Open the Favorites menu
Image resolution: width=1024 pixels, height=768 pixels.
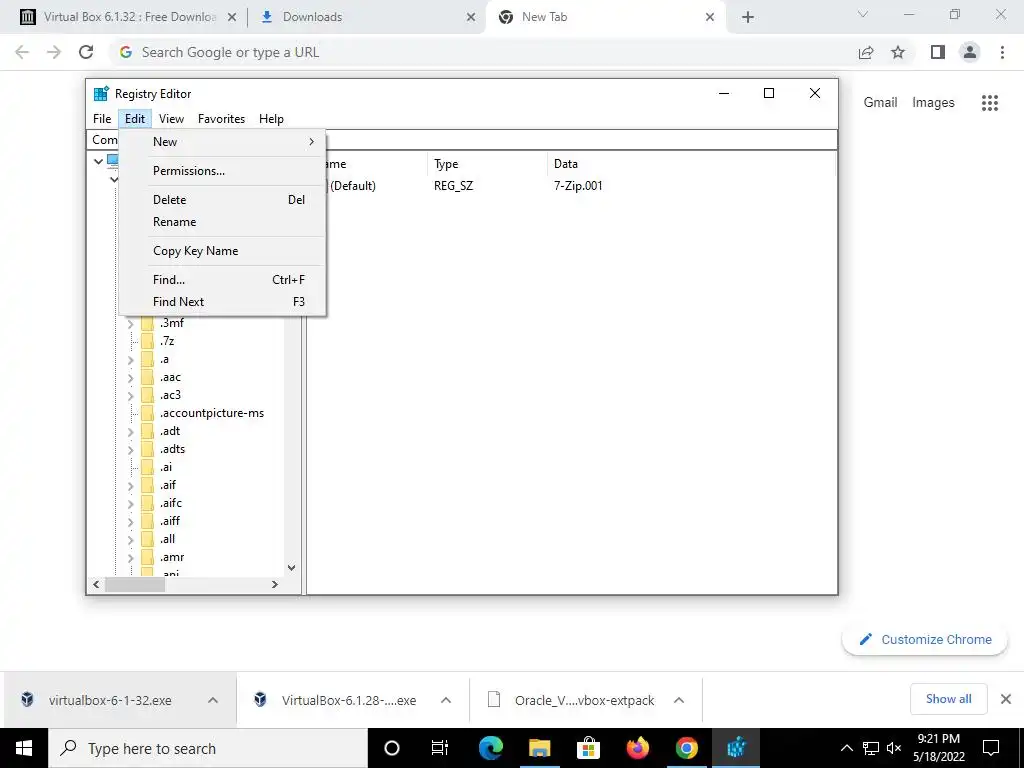[x=221, y=119]
